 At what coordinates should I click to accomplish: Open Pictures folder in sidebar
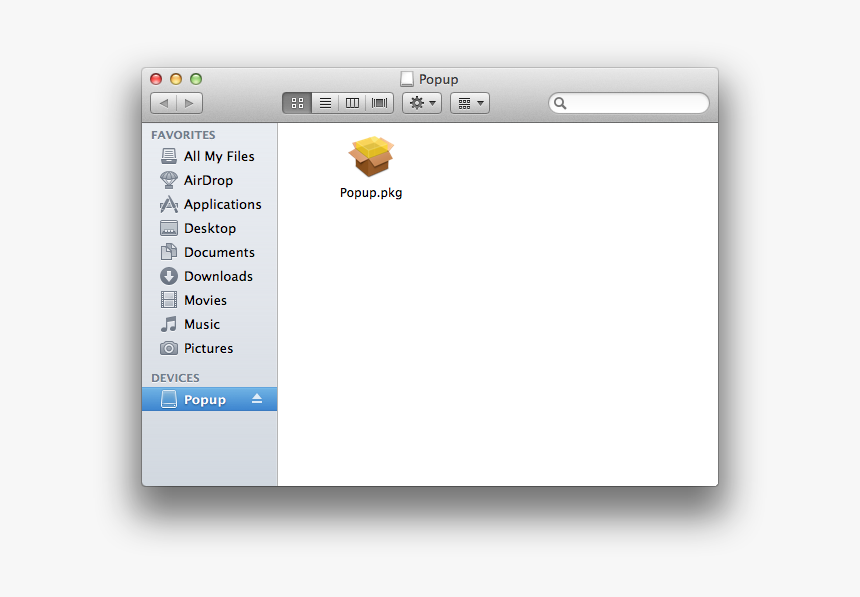click(210, 348)
